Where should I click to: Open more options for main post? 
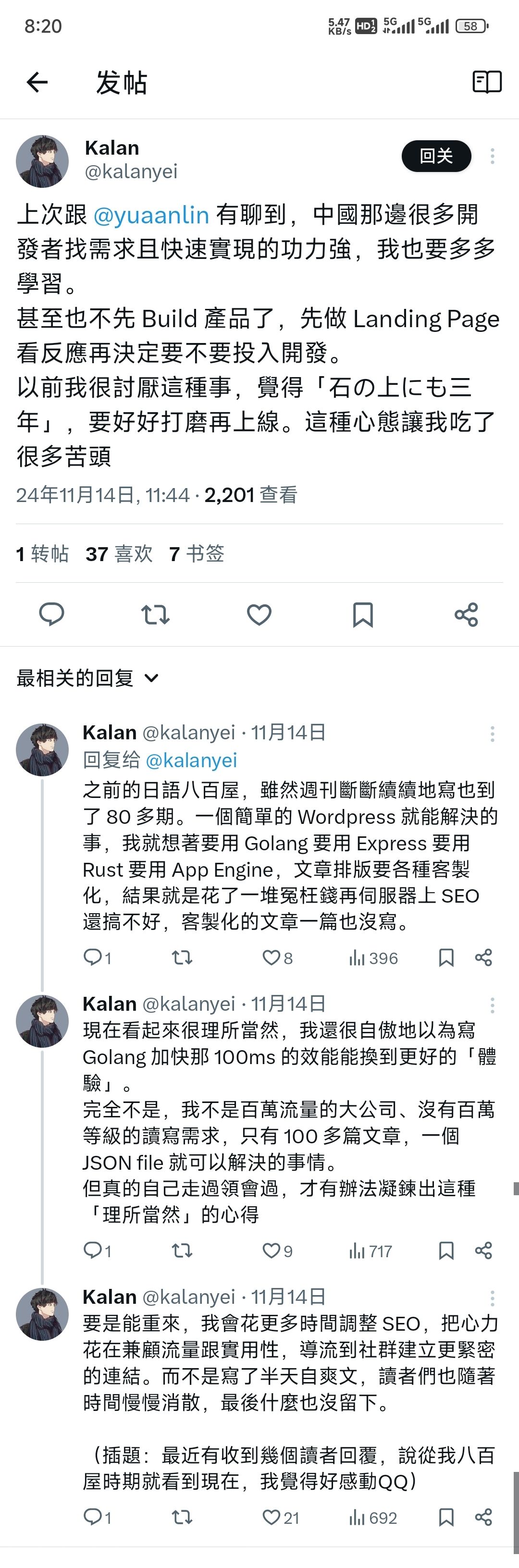pyautogui.click(x=492, y=157)
